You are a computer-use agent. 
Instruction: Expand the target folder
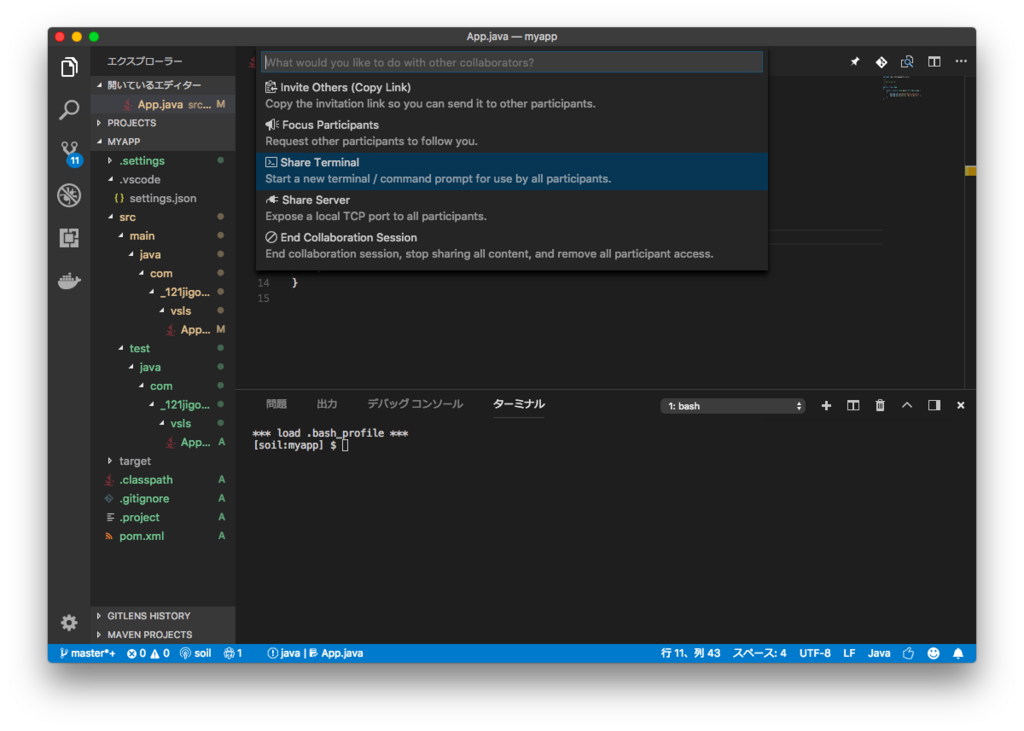point(163,461)
